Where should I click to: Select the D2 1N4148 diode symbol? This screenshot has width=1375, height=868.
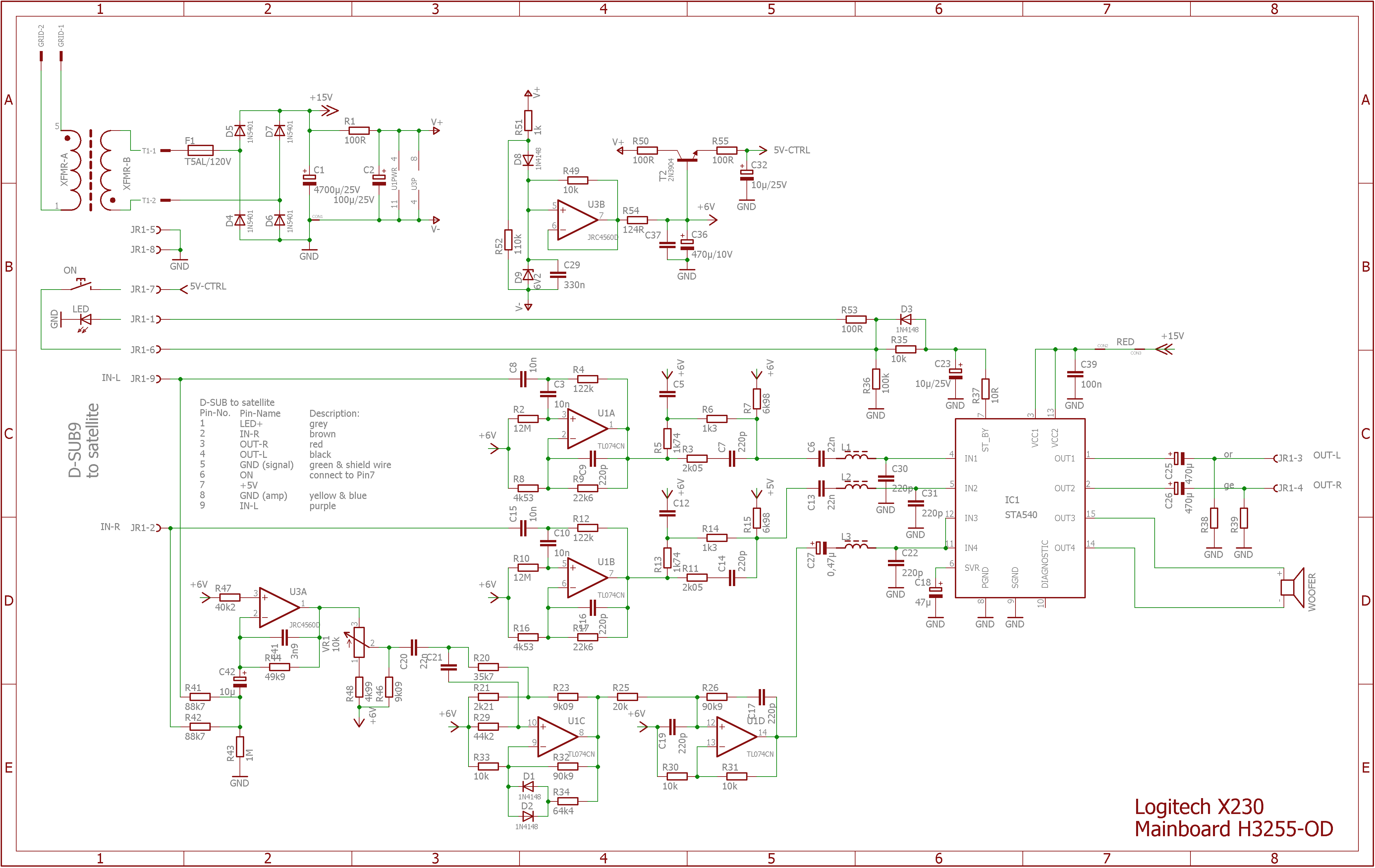click(x=528, y=816)
